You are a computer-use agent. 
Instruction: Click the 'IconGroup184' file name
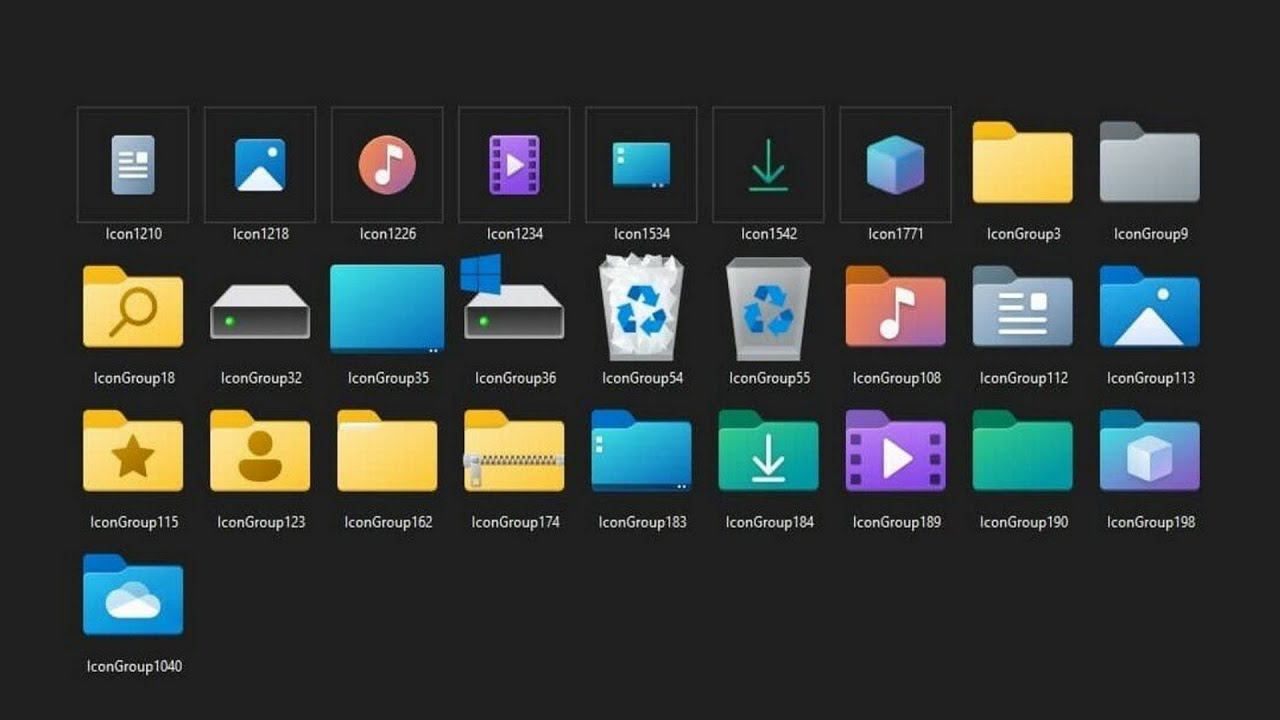768,522
